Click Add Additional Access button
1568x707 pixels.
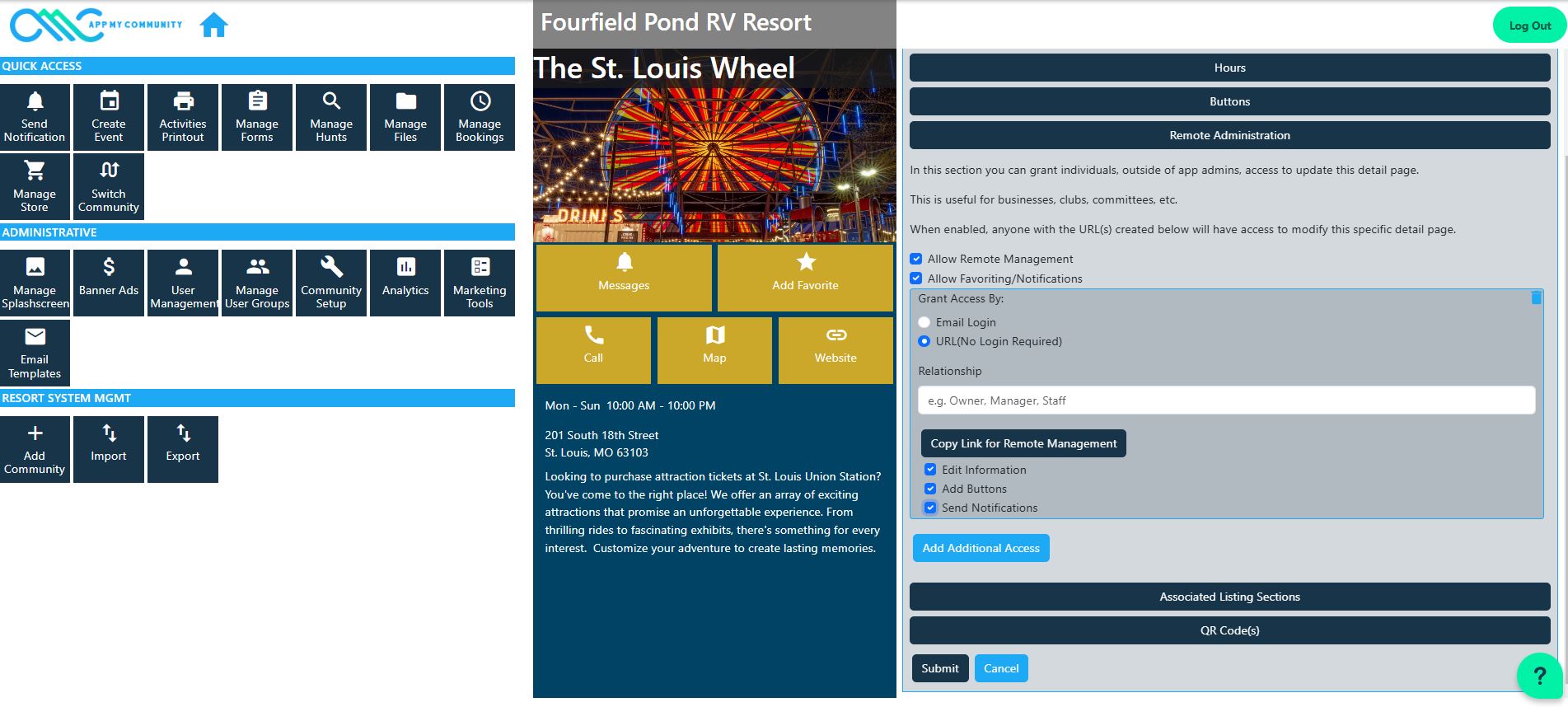981,548
